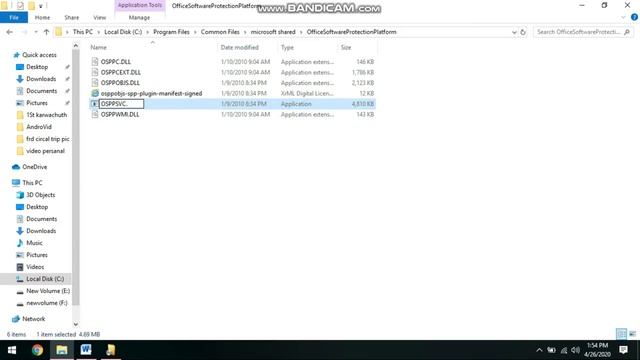This screenshot has height=360, width=640.
Task: Select osppobjs-spp-plugin-manifest-signed file icon
Action: click(x=95, y=93)
